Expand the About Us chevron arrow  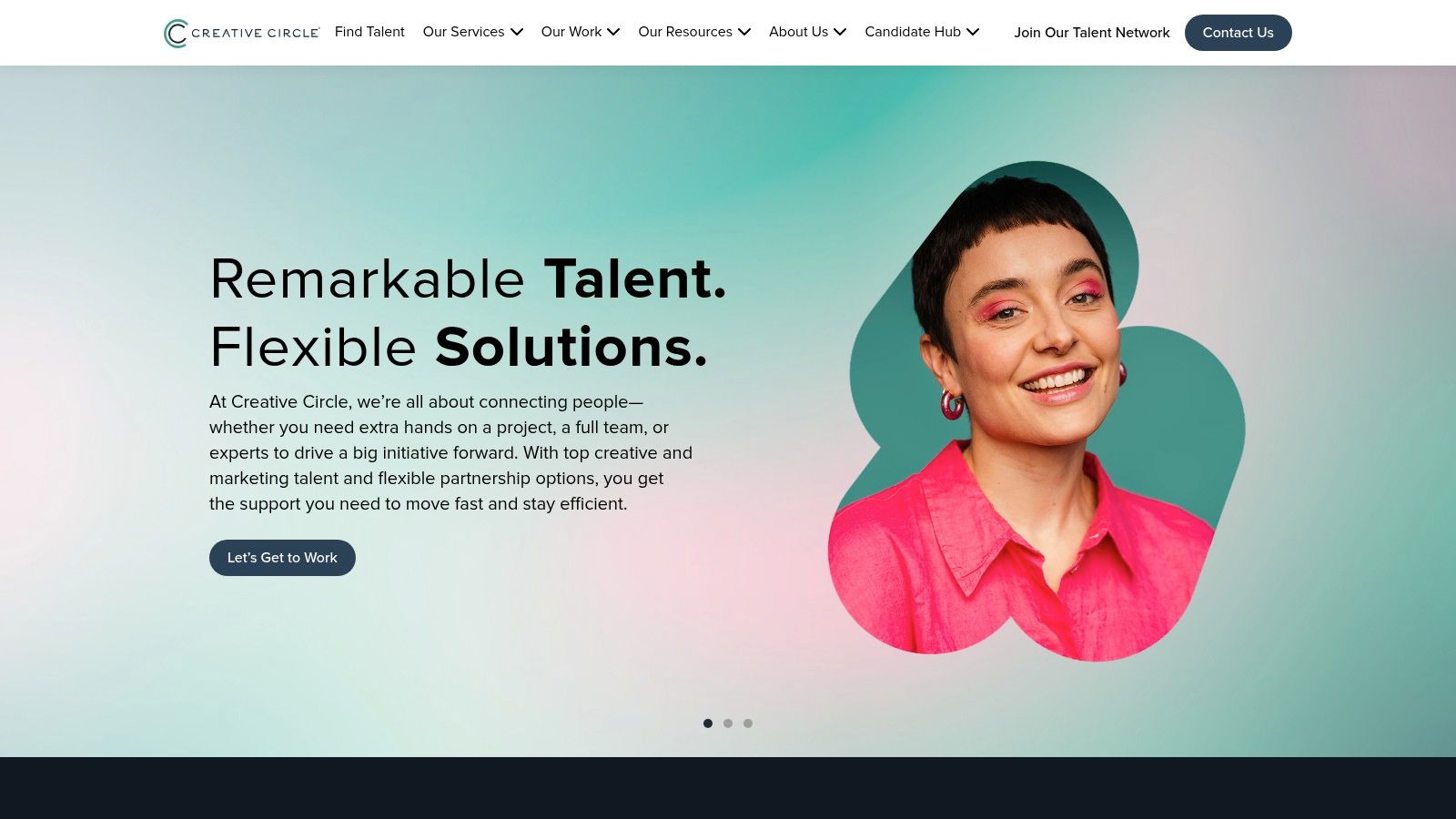tap(840, 32)
